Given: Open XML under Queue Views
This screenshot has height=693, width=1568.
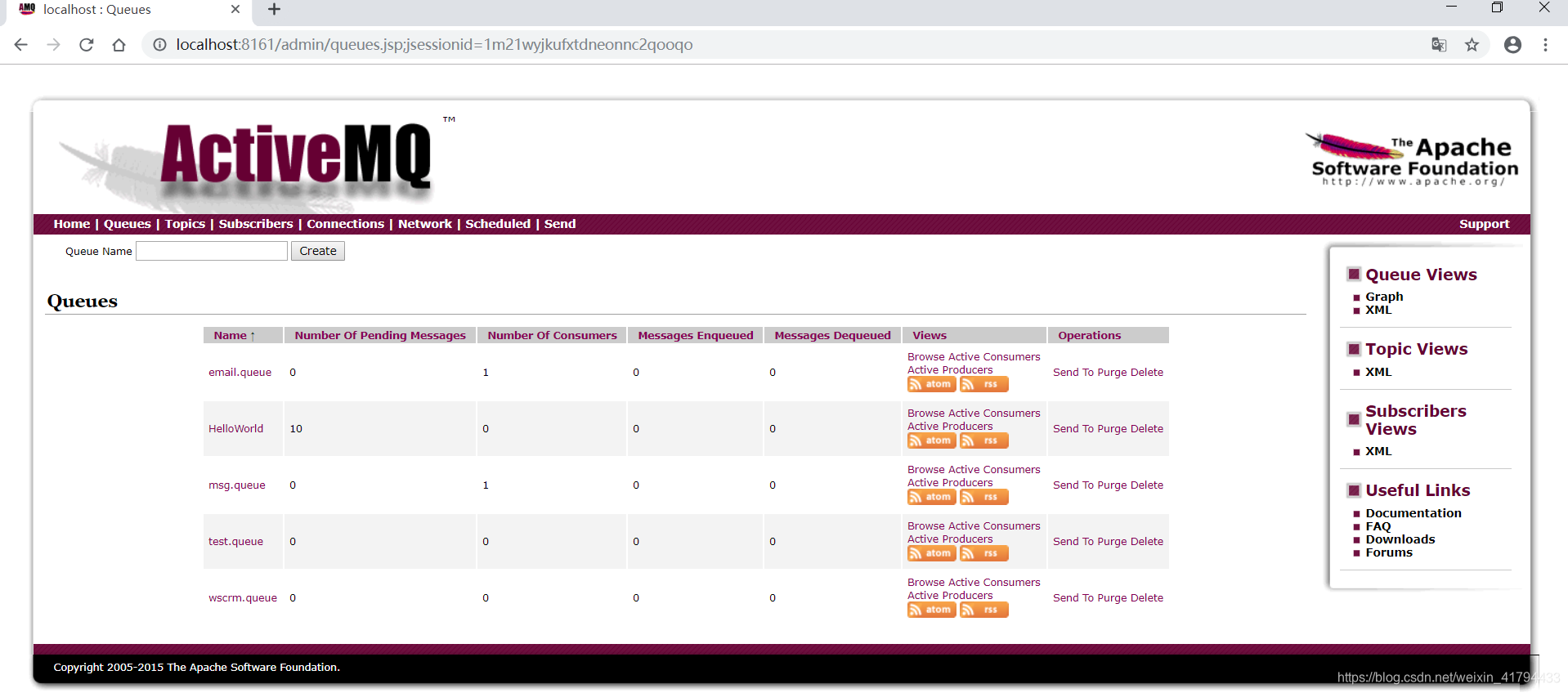Looking at the screenshot, I should pos(1378,310).
